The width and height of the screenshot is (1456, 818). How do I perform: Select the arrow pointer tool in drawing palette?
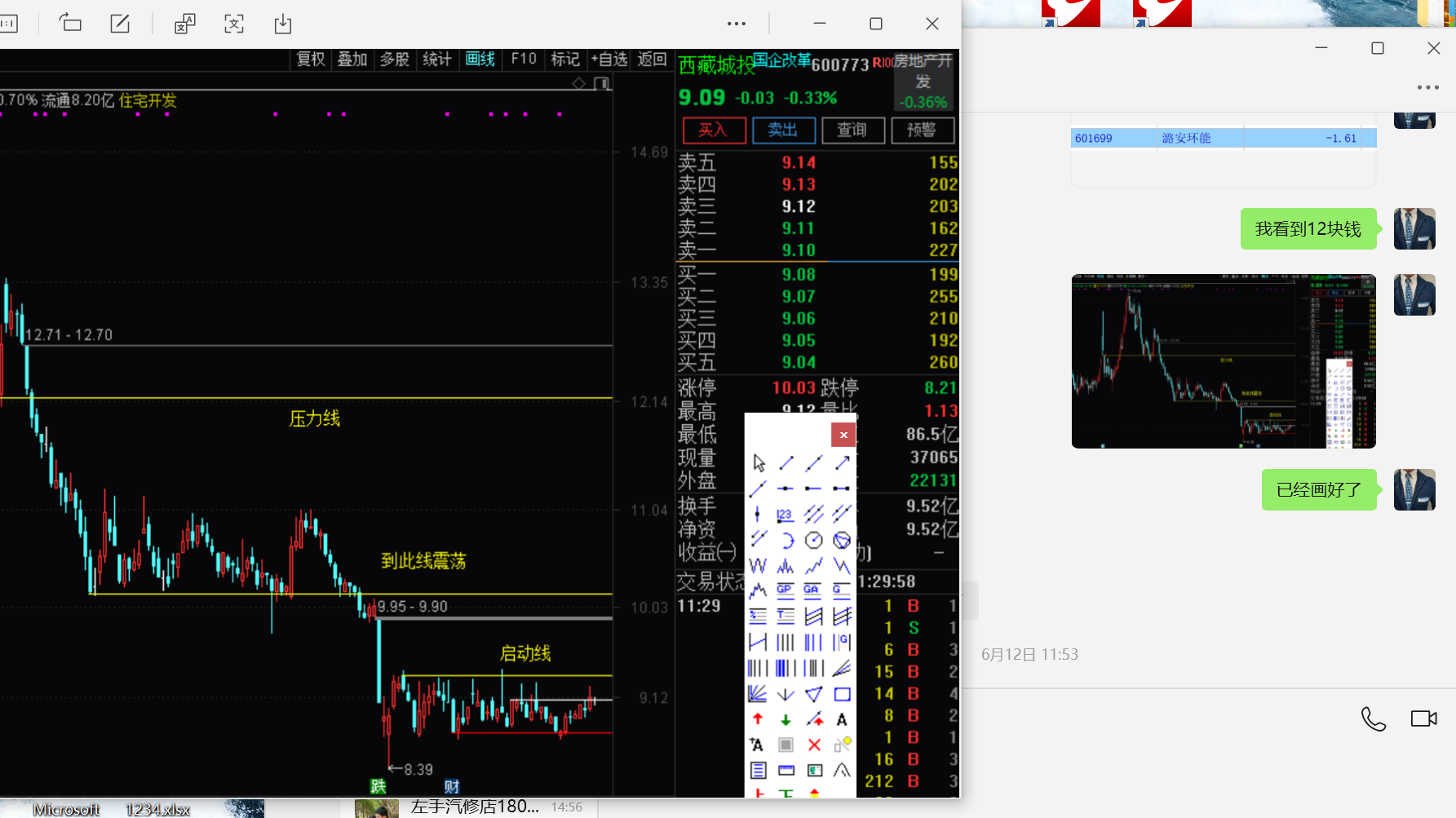[759, 463]
